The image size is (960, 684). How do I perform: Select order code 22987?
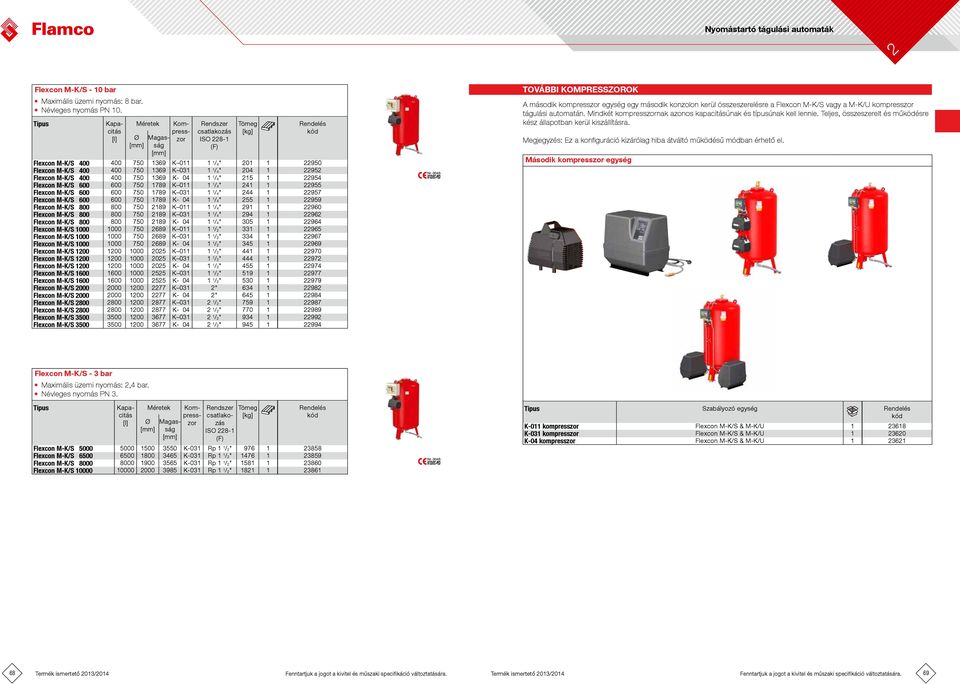pos(312,303)
